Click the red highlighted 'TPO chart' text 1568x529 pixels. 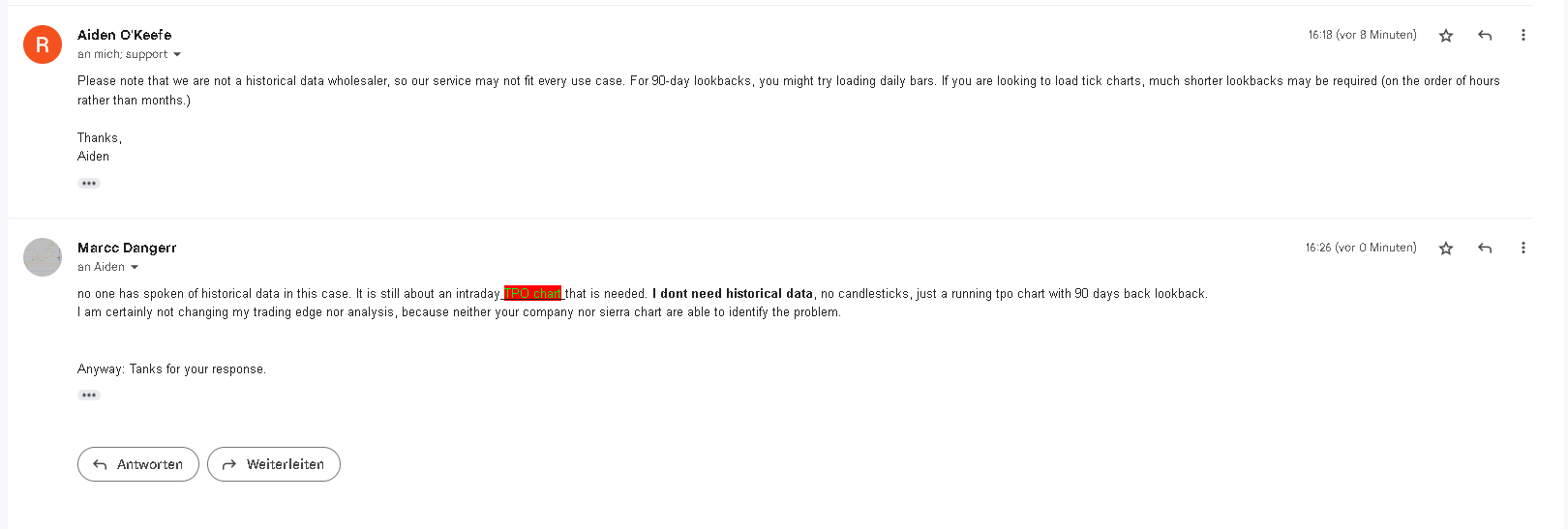click(x=532, y=293)
